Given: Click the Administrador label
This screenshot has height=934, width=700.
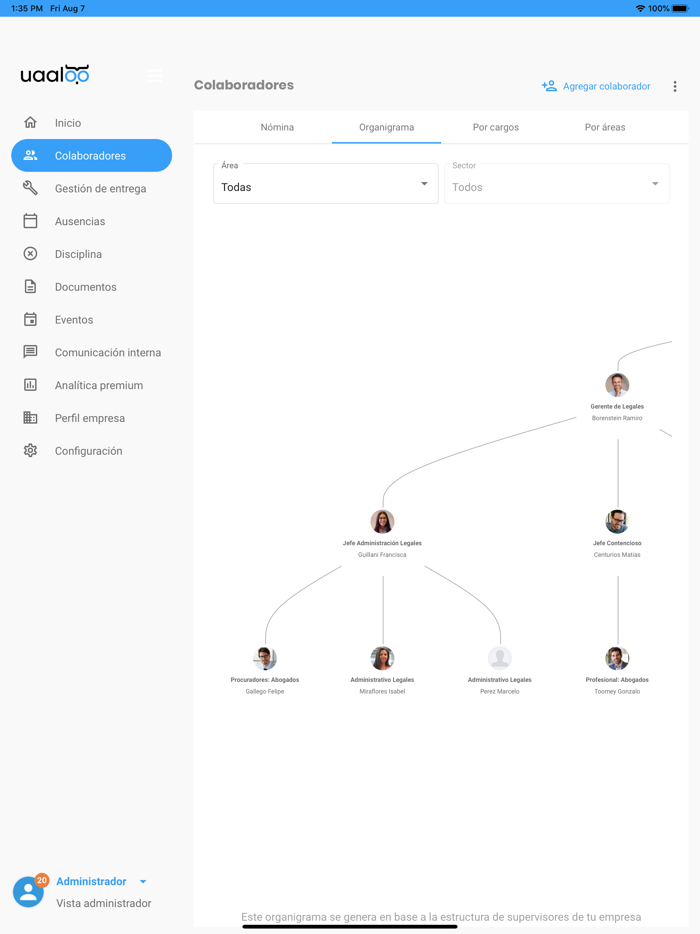Looking at the screenshot, I should click(91, 881).
